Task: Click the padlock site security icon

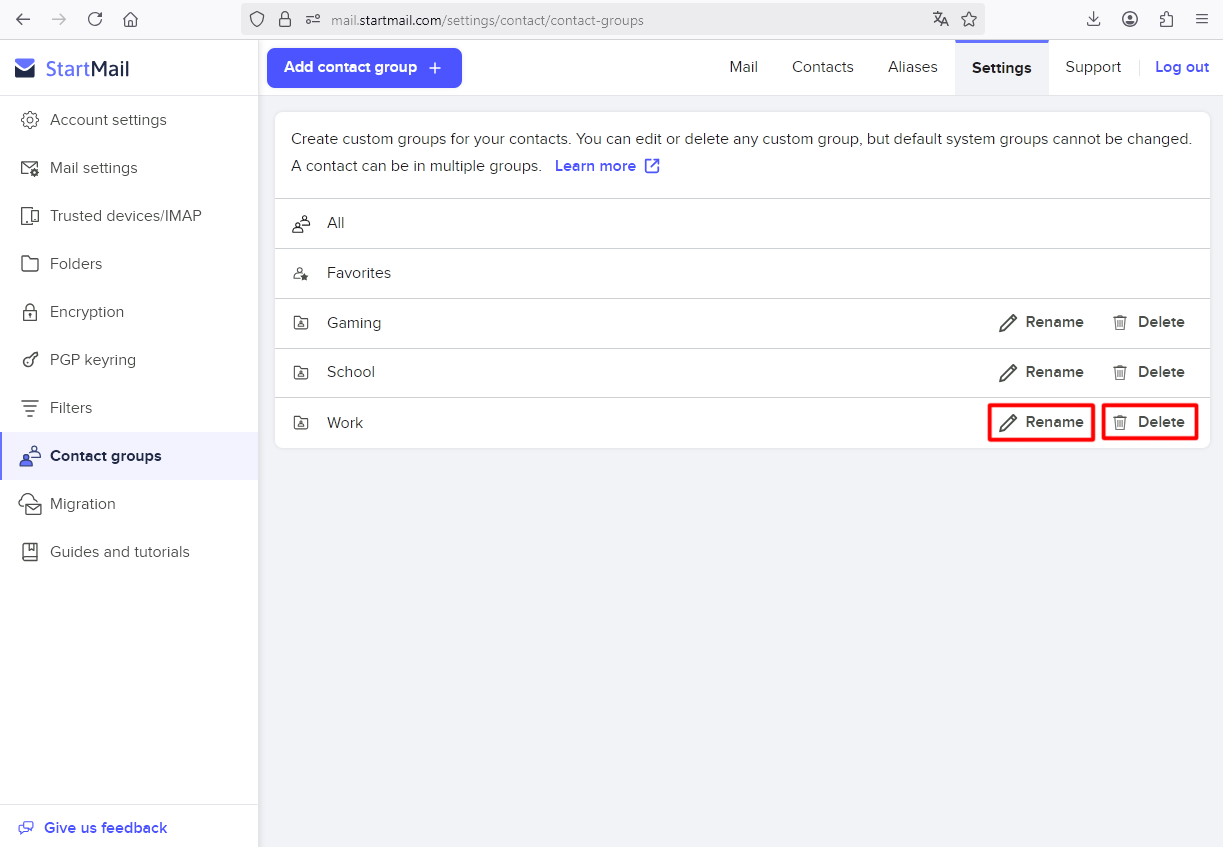Action: (285, 19)
